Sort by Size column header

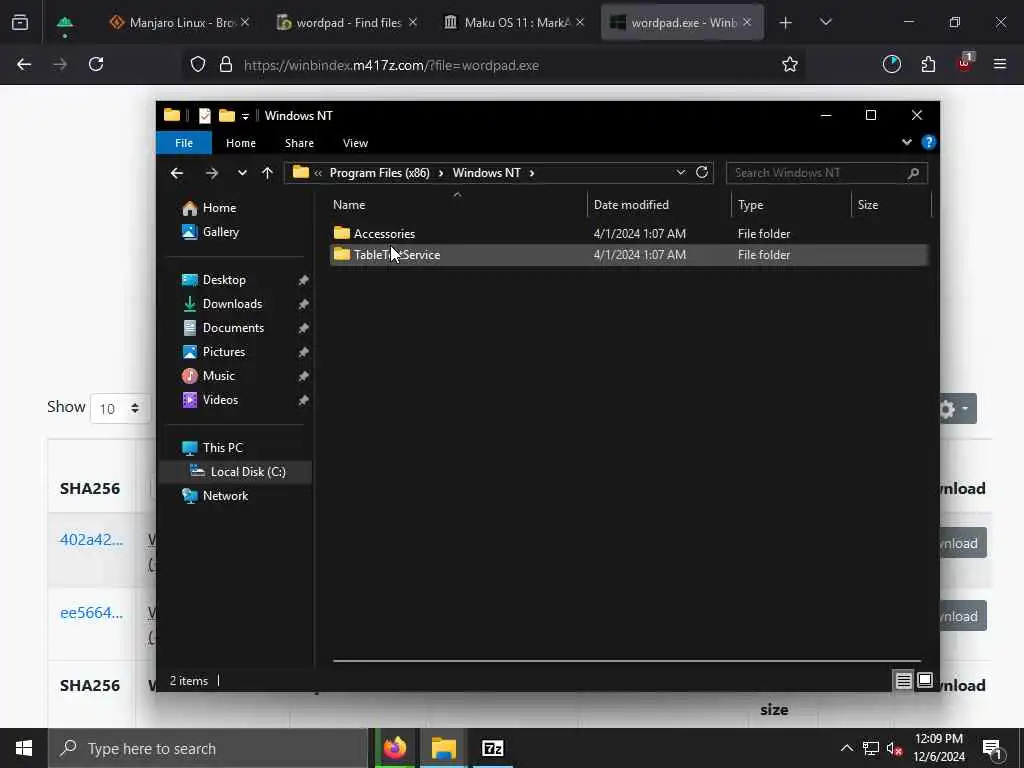(x=891, y=205)
